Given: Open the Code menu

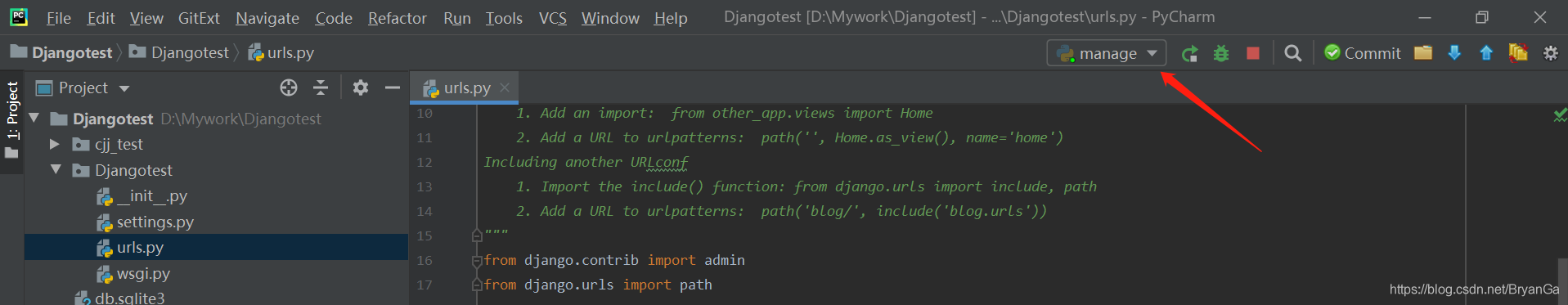Looking at the screenshot, I should coord(334,18).
